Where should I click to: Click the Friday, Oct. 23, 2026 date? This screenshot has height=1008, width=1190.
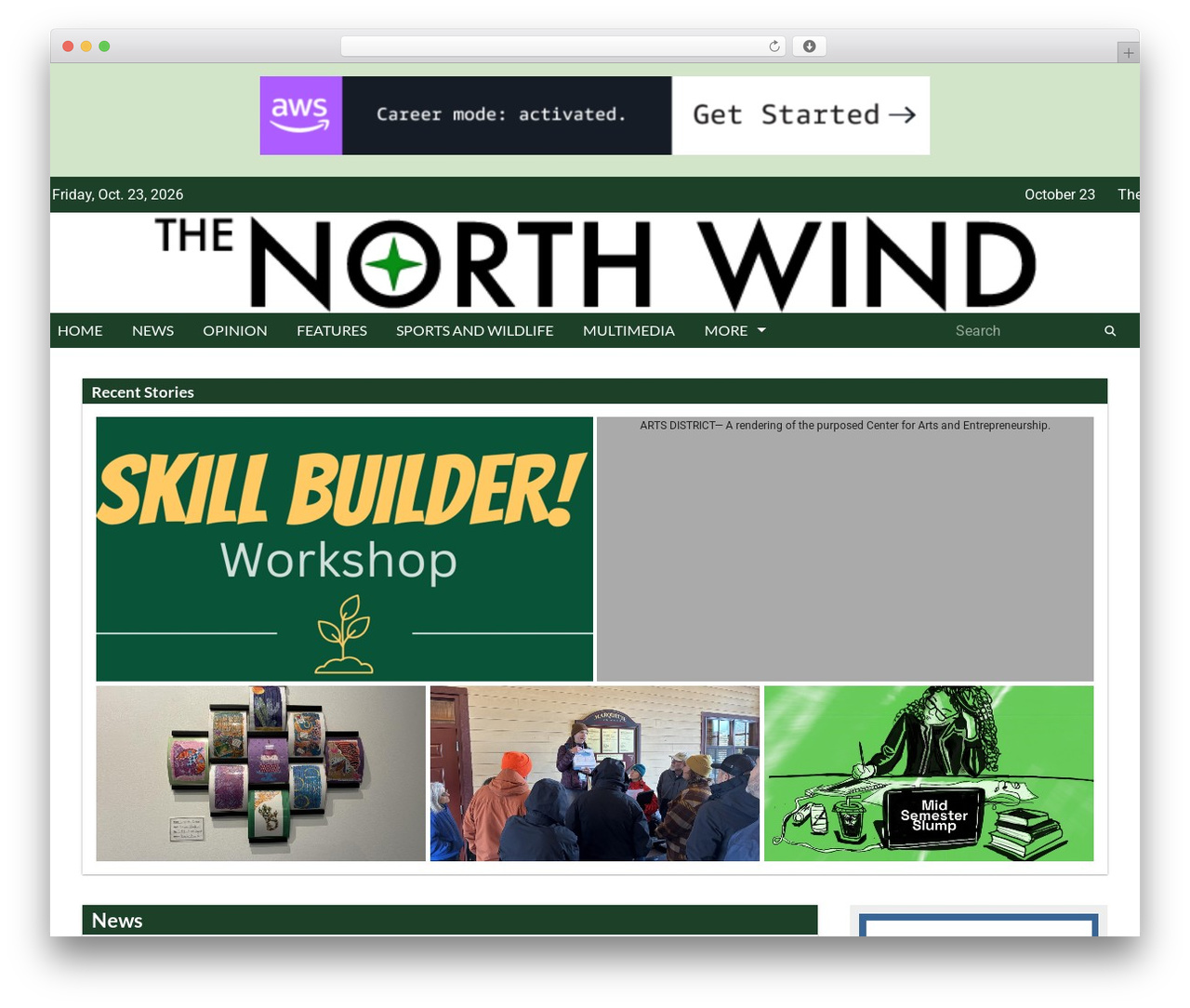pyautogui.click(x=118, y=194)
